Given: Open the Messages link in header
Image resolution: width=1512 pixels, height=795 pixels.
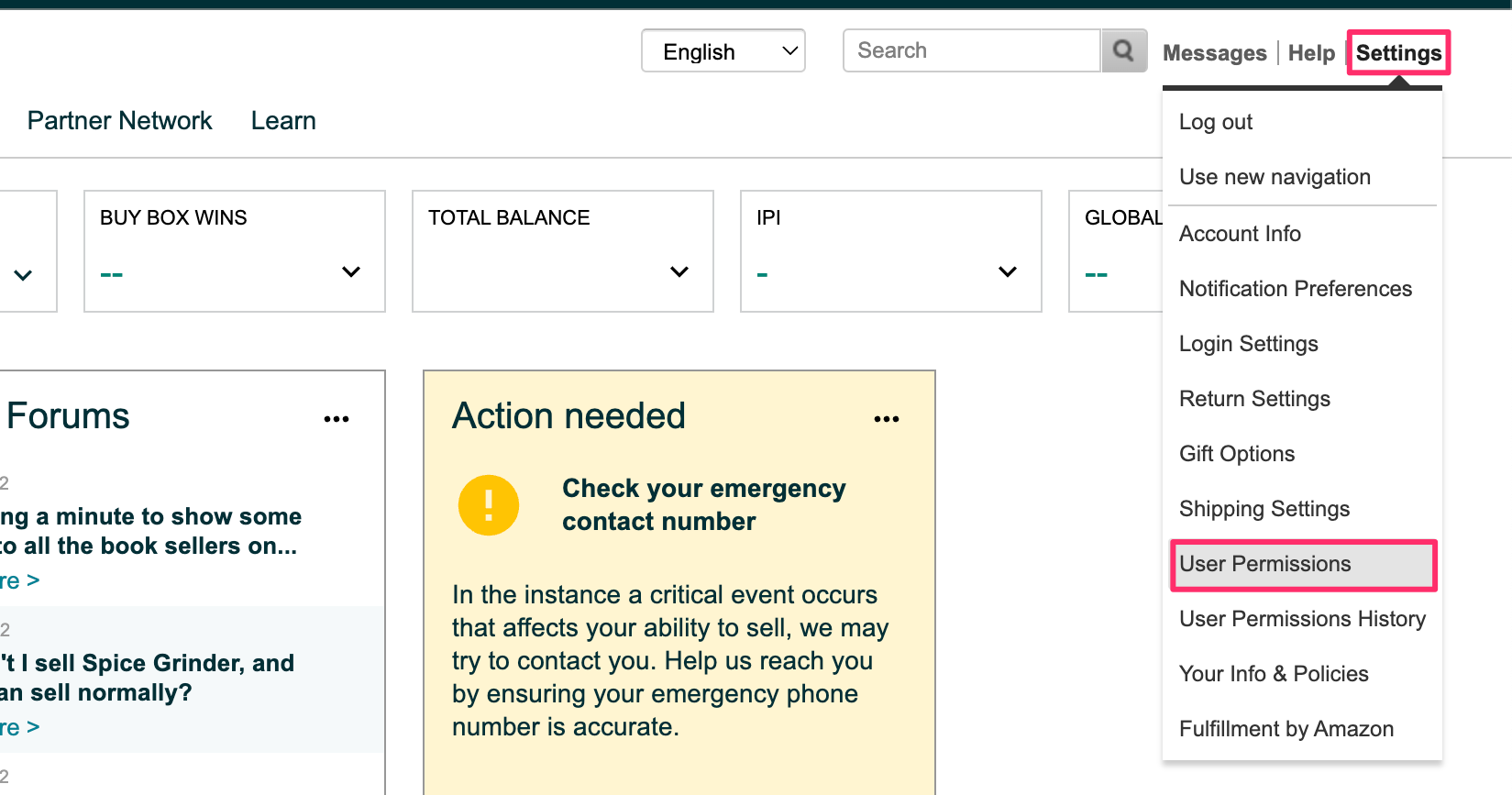Looking at the screenshot, I should 1214,53.
